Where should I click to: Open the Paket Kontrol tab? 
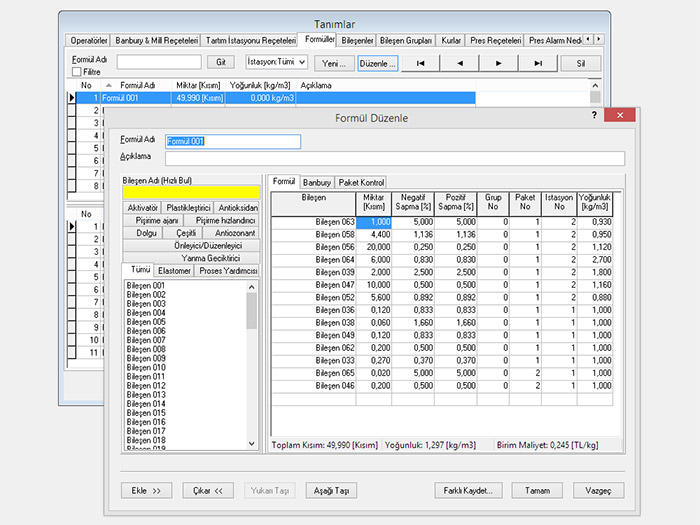pyautogui.click(x=361, y=182)
